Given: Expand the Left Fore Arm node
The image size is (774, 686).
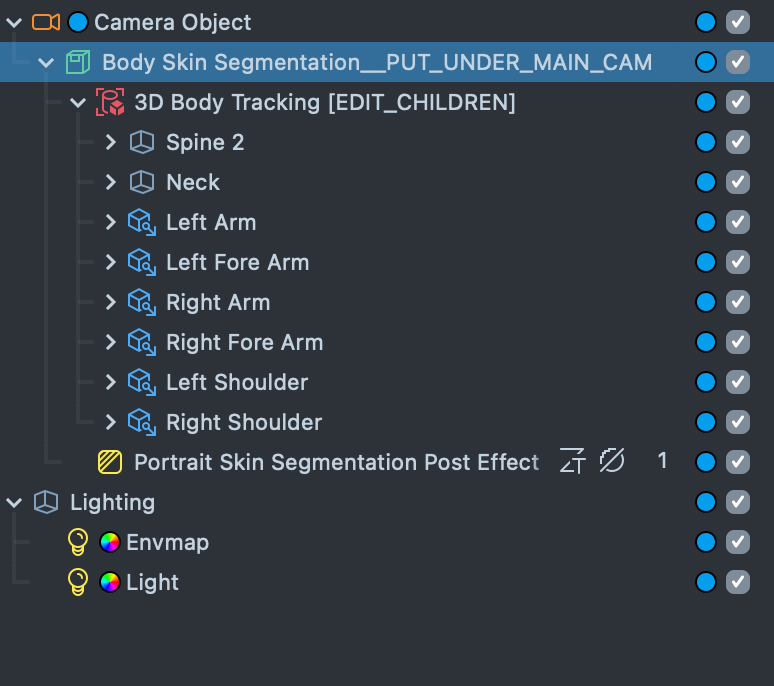Looking at the screenshot, I should (x=111, y=262).
